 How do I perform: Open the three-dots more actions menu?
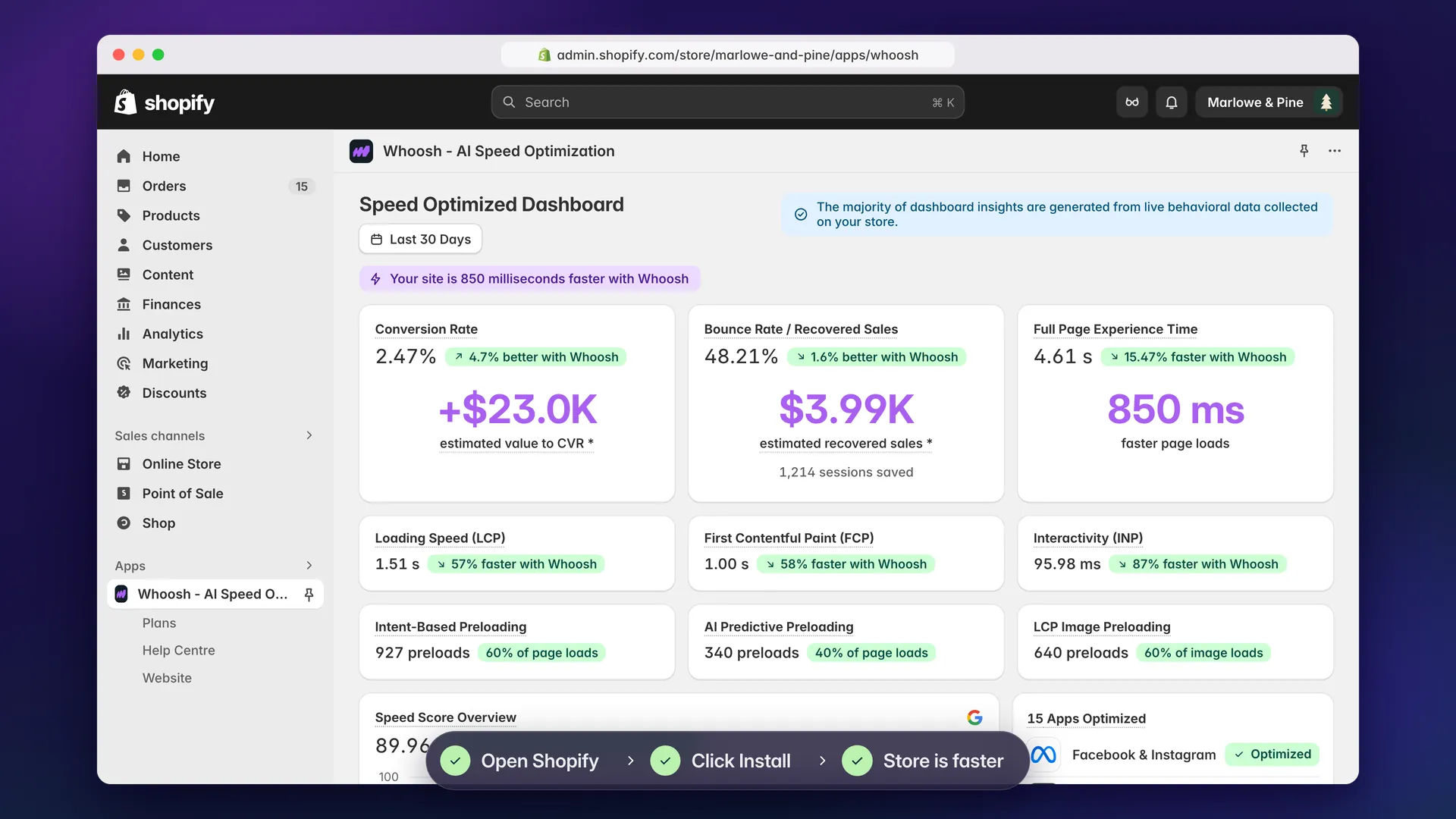pos(1335,151)
